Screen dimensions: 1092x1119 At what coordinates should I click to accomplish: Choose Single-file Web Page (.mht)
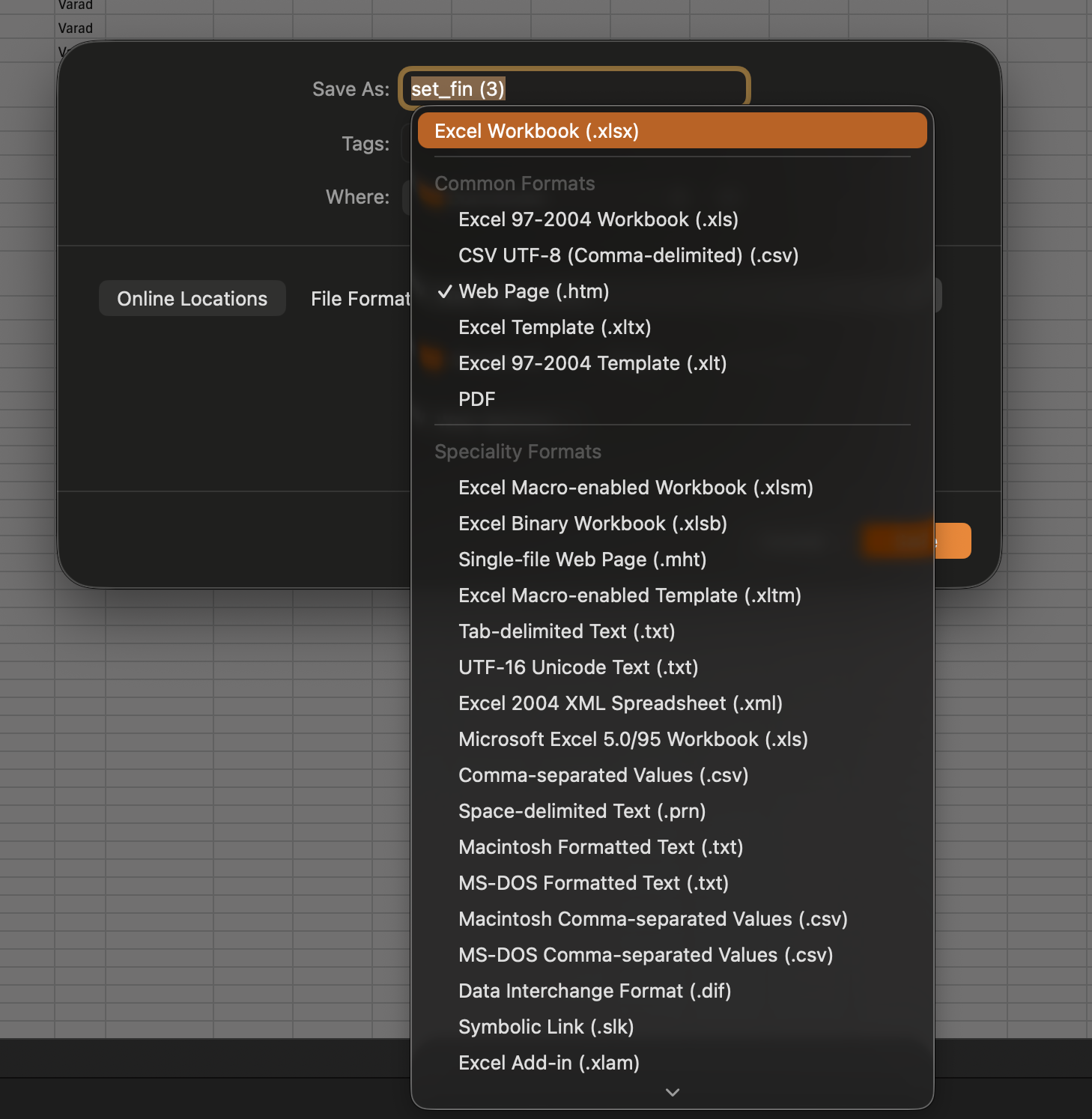[582, 559]
